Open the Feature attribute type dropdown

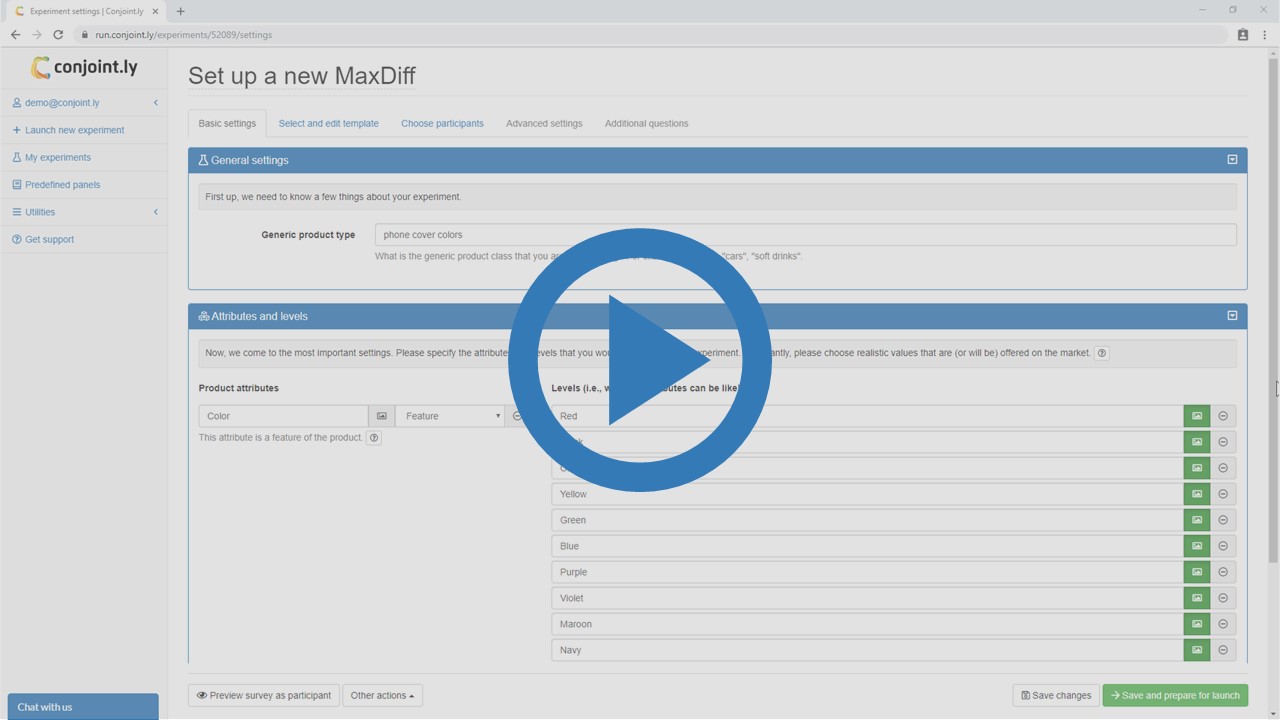click(450, 415)
